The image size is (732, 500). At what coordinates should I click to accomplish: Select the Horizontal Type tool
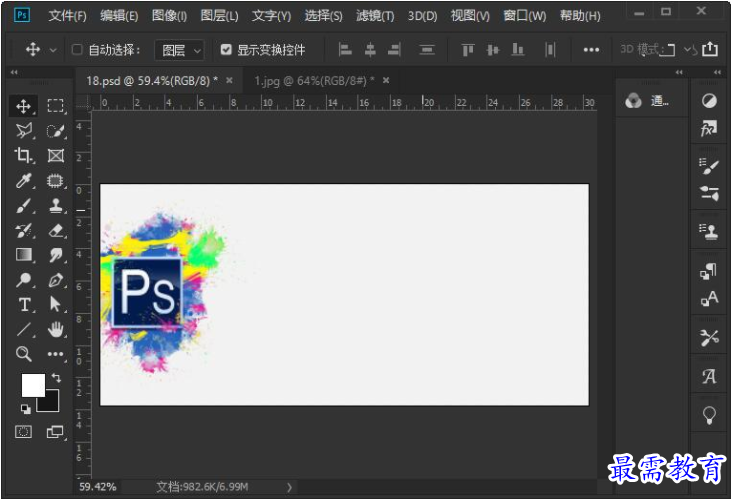click(23, 304)
